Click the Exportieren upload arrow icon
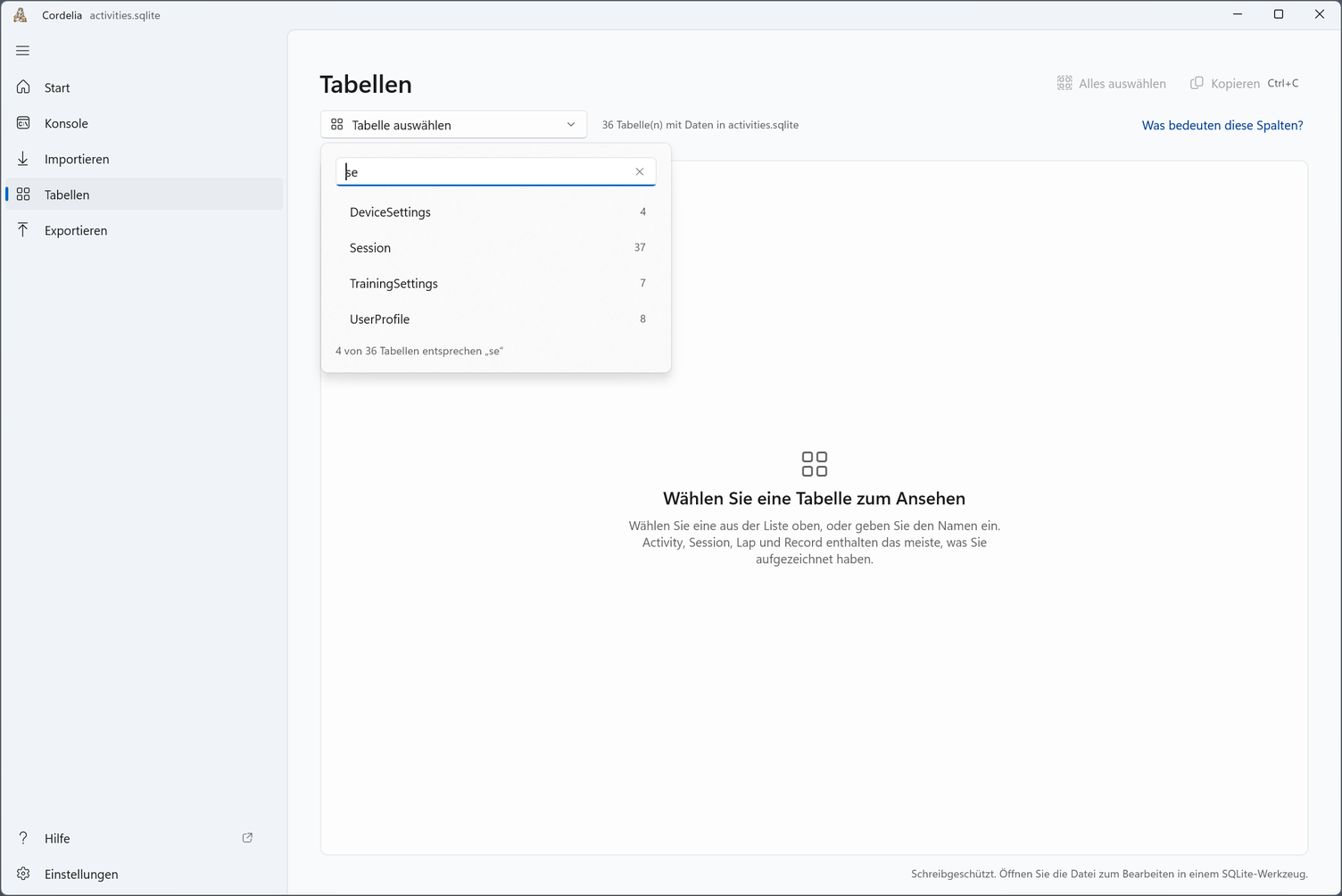Viewport: 1342px width, 896px height. click(23, 229)
